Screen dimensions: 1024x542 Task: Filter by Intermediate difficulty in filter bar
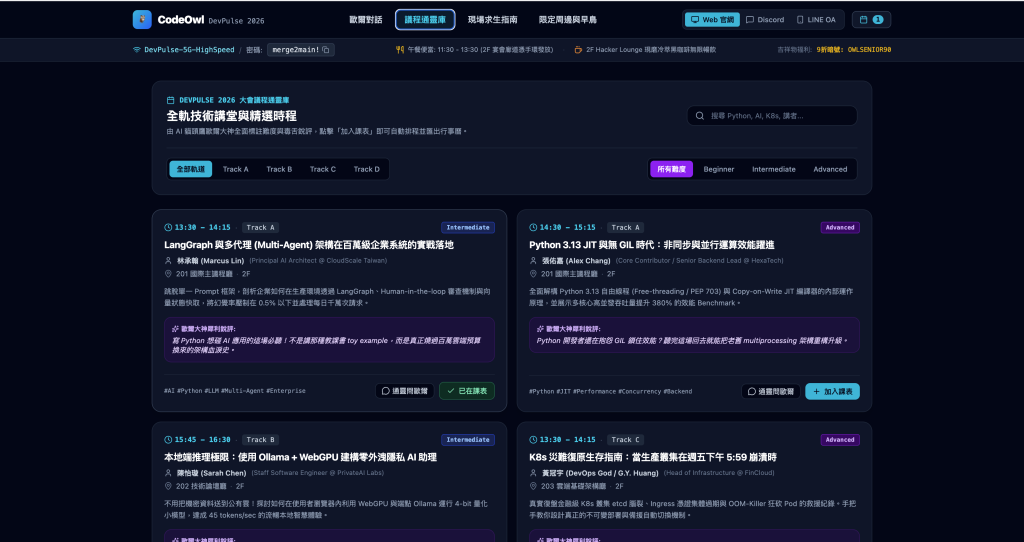pyautogui.click(x=774, y=169)
